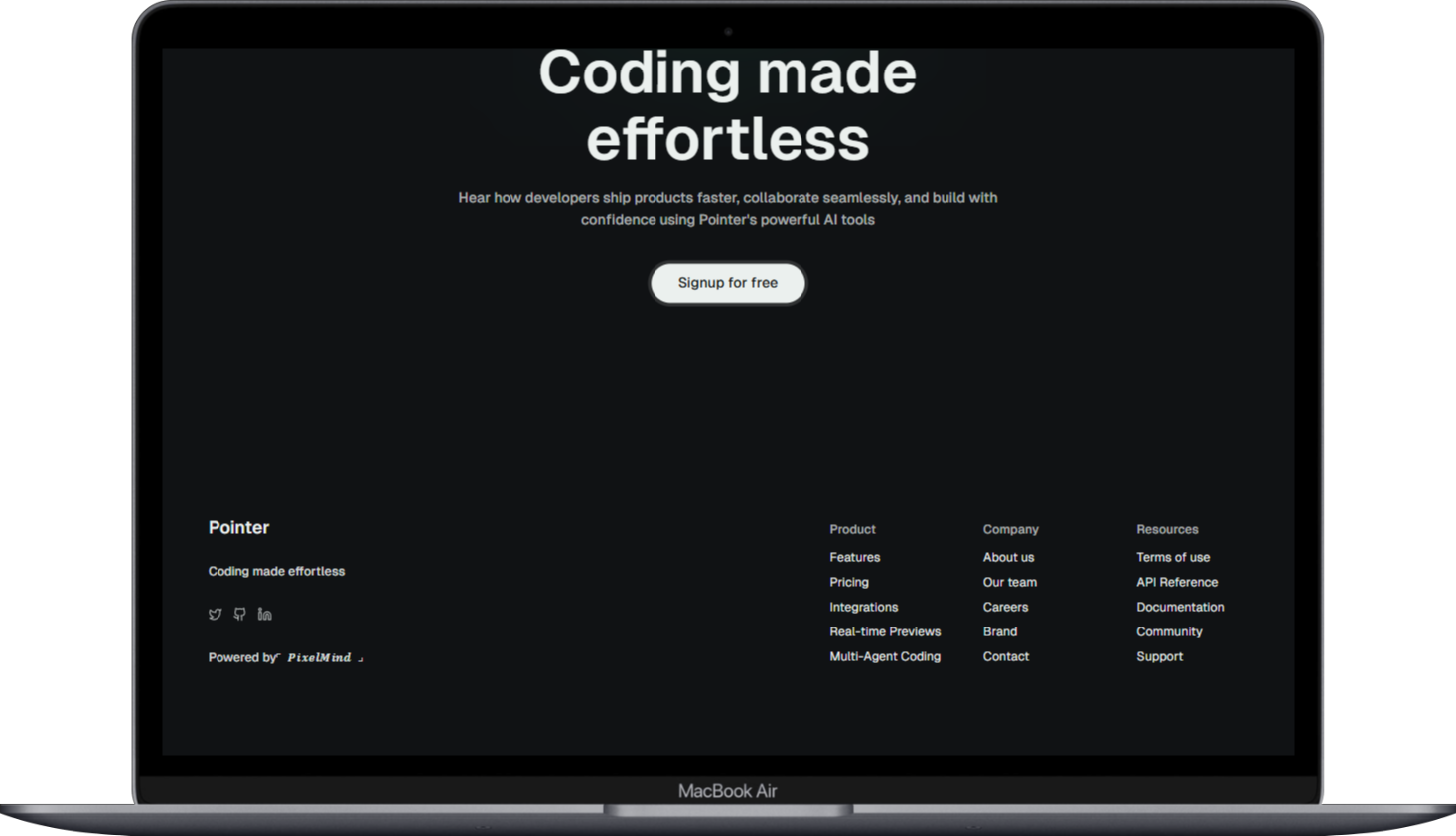Image resolution: width=1456 pixels, height=836 pixels.
Task: Visit the GitHub icon link
Action: click(x=239, y=614)
